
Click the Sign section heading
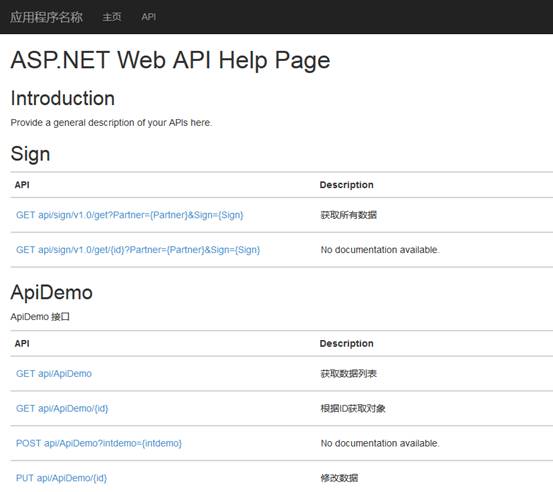(30, 154)
